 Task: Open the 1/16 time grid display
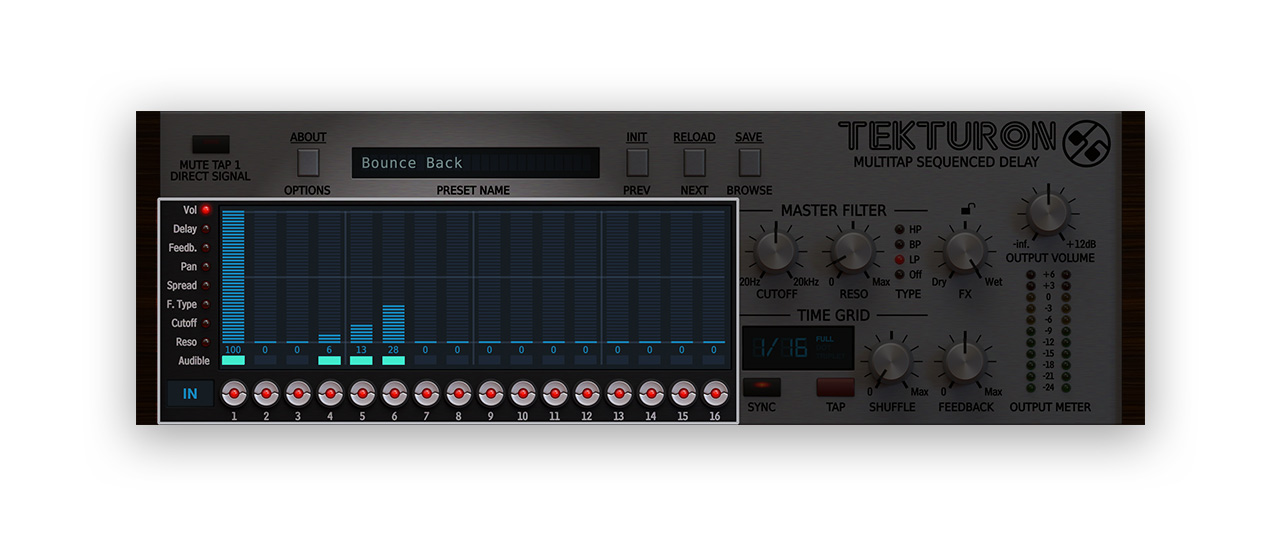[x=798, y=348]
